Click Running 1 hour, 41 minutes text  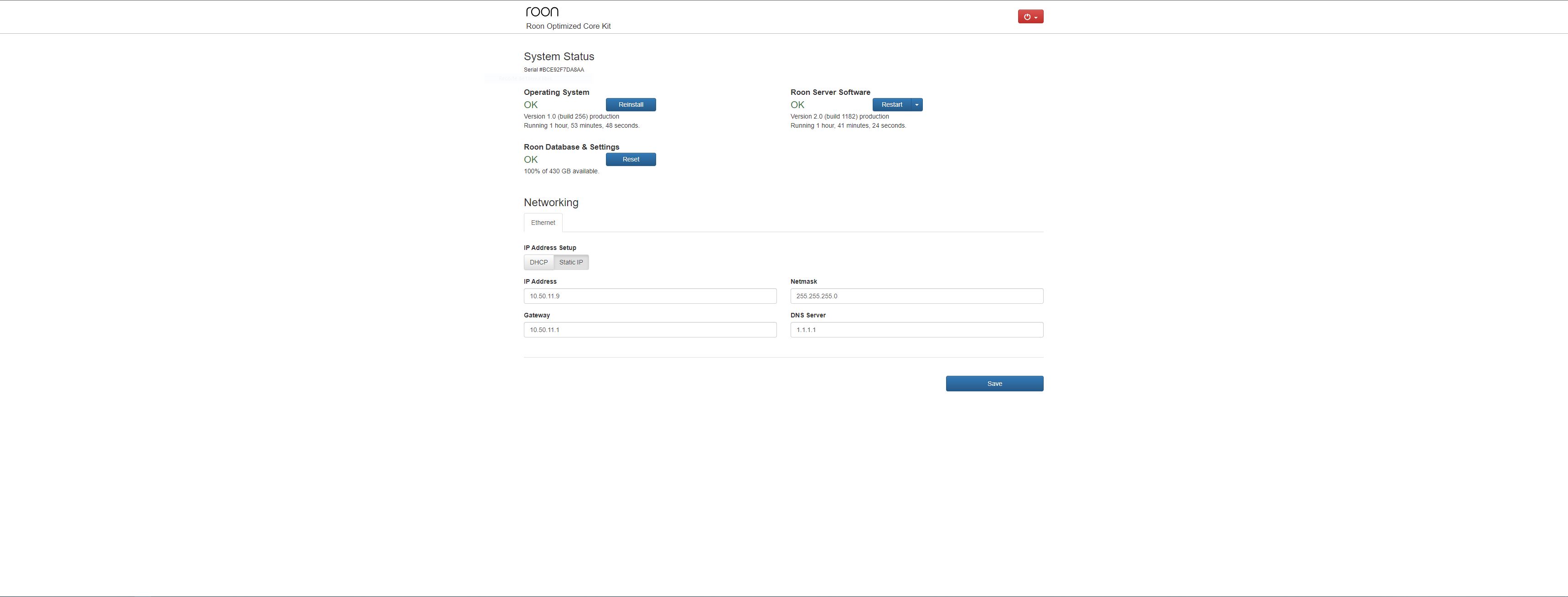coord(848,125)
